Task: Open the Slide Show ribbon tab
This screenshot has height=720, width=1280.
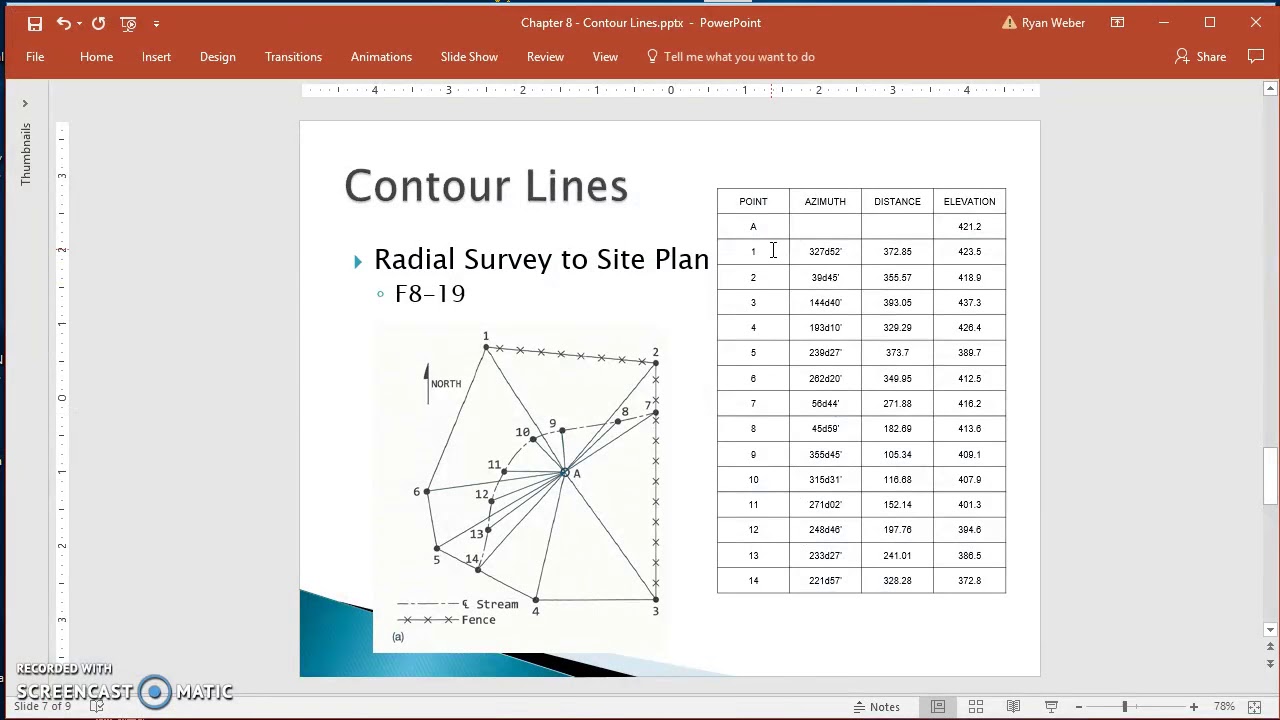Action: (x=469, y=57)
